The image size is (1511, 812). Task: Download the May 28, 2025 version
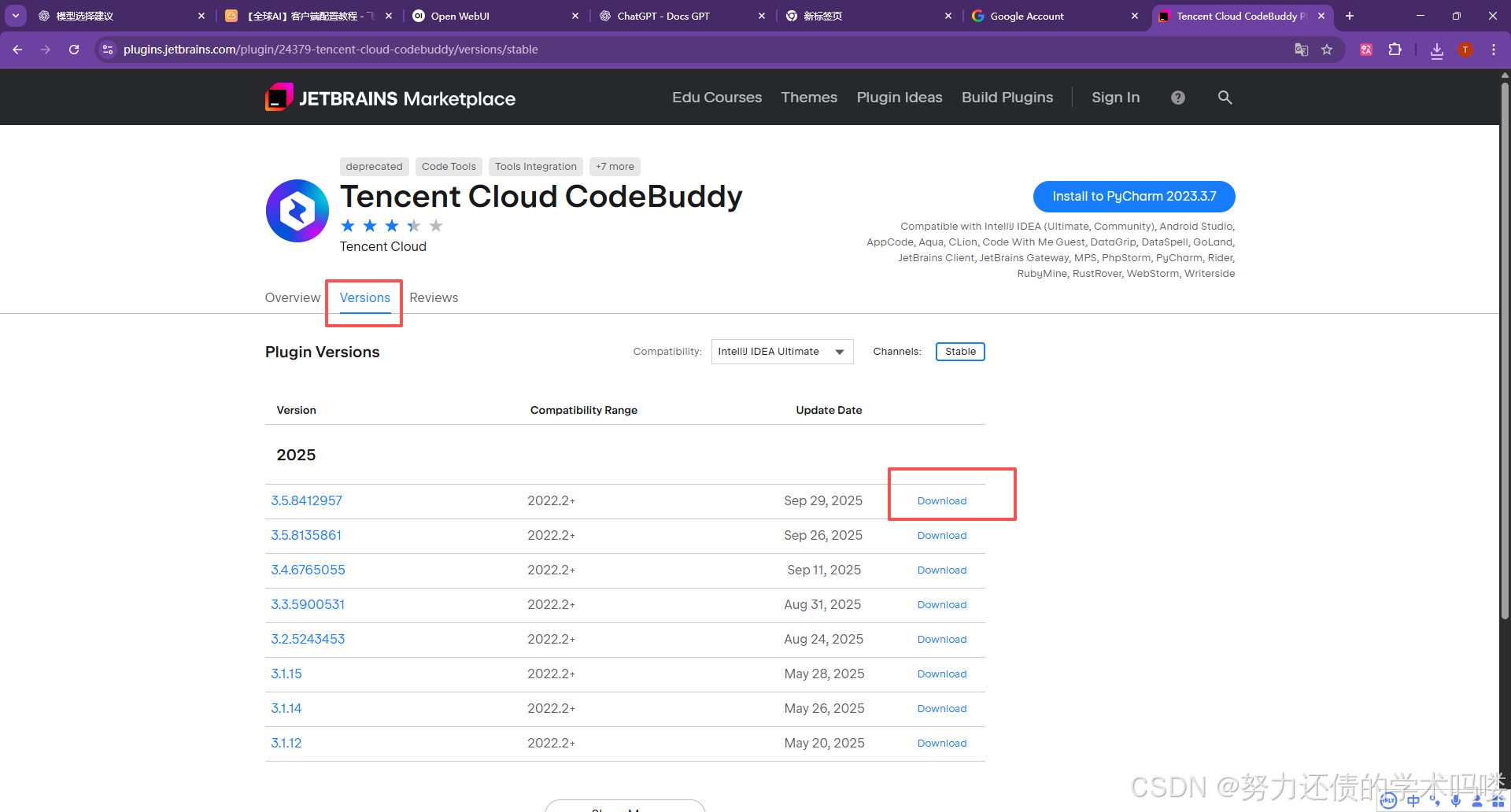(x=942, y=674)
